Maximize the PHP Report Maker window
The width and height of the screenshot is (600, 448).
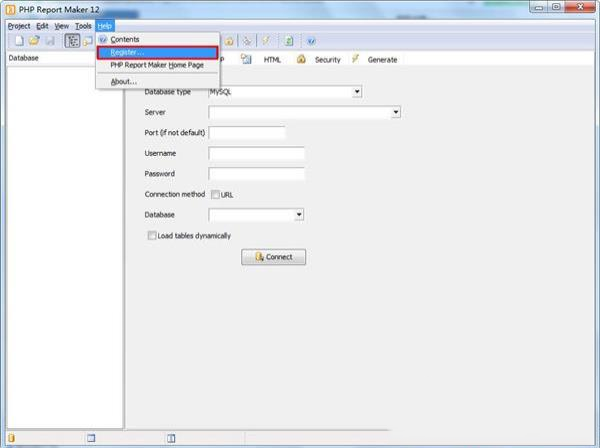[x=556, y=7]
